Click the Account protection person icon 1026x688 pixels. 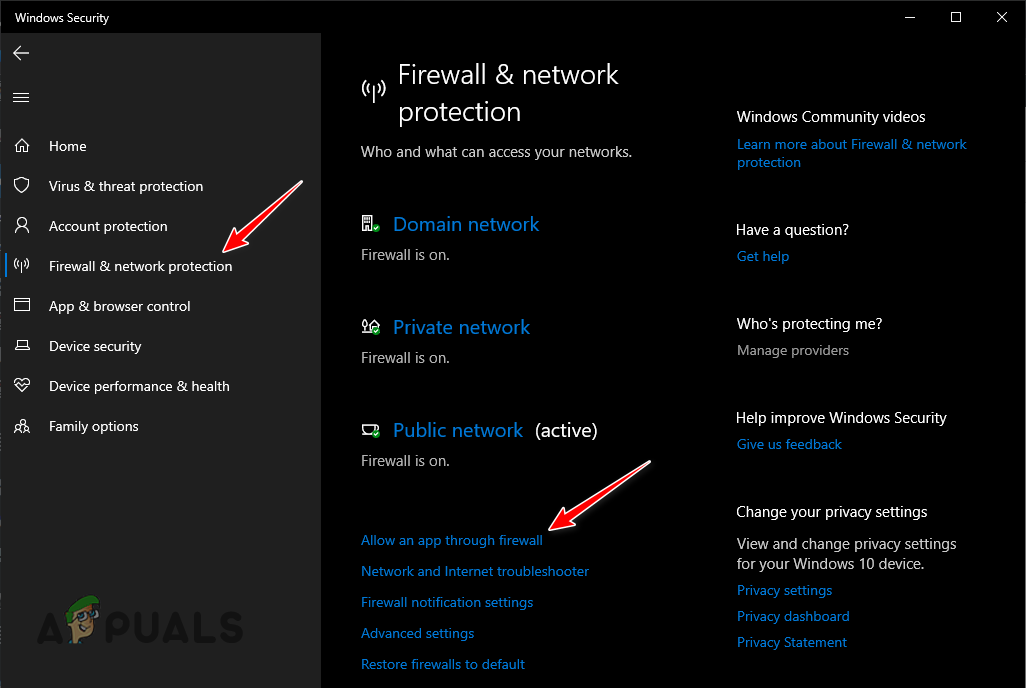pos(21,226)
